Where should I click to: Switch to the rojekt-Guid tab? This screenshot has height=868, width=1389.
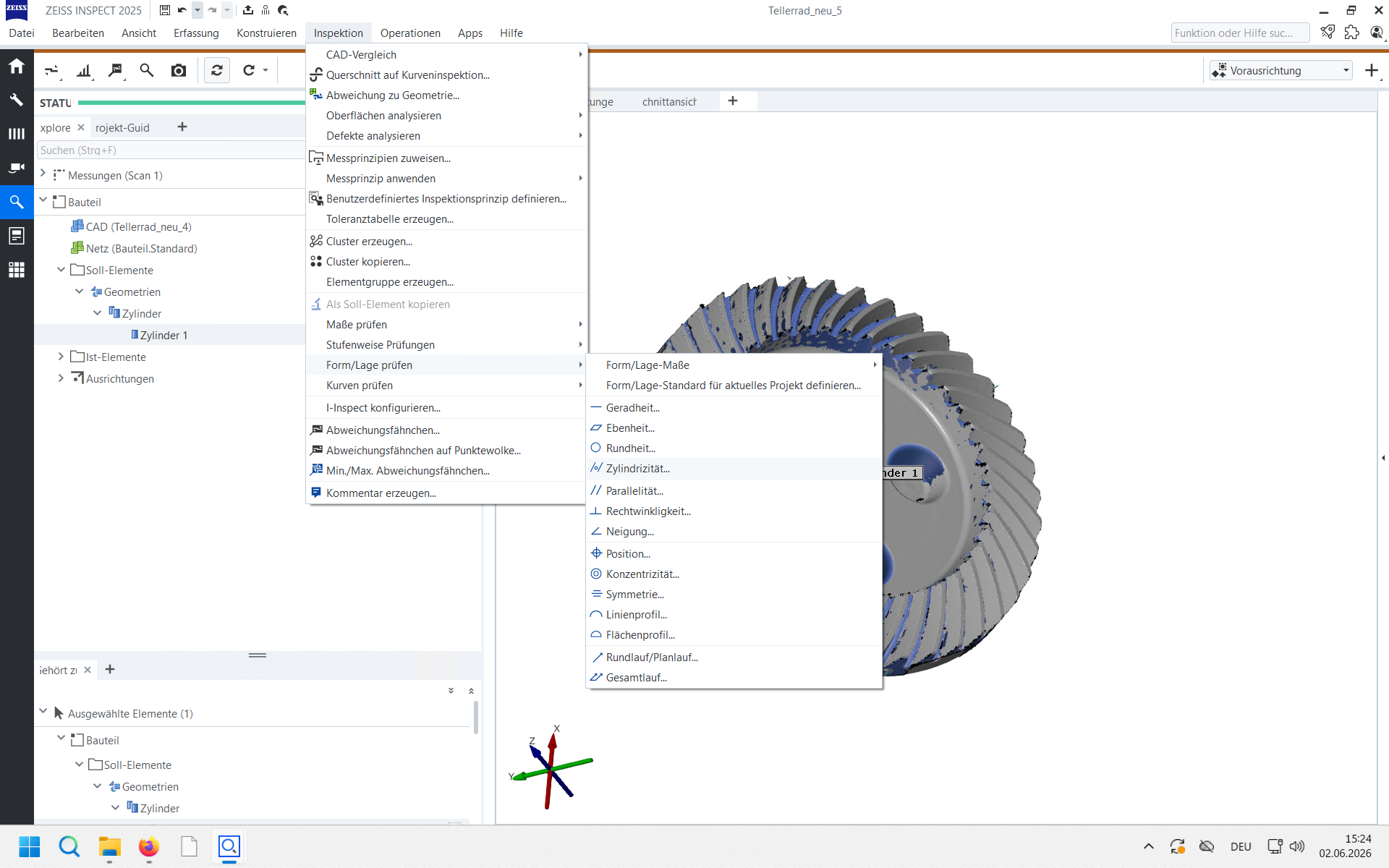(x=122, y=128)
